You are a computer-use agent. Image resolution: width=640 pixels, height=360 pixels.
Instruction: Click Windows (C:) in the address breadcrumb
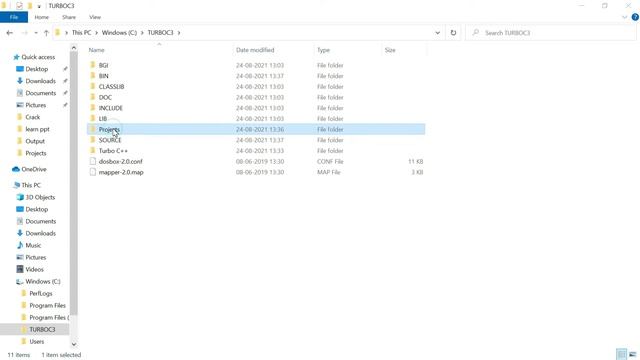point(119,33)
